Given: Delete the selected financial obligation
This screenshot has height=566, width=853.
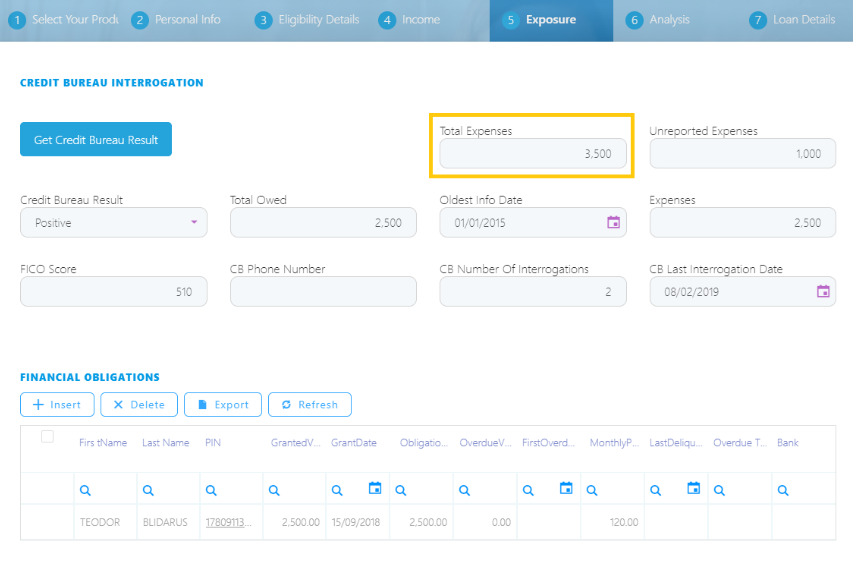Looking at the screenshot, I should click(140, 405).
